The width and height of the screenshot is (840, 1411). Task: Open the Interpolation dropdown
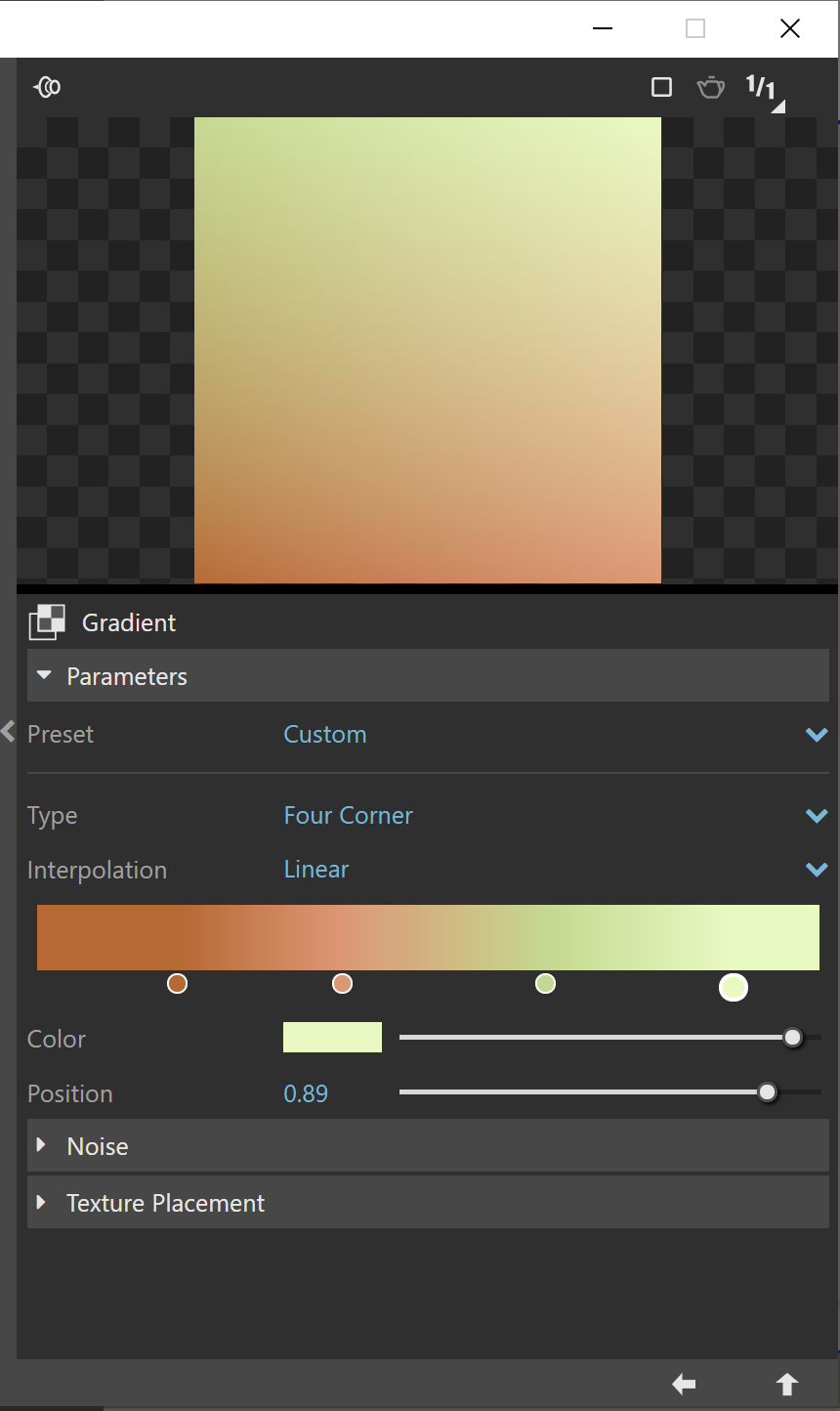817,870
